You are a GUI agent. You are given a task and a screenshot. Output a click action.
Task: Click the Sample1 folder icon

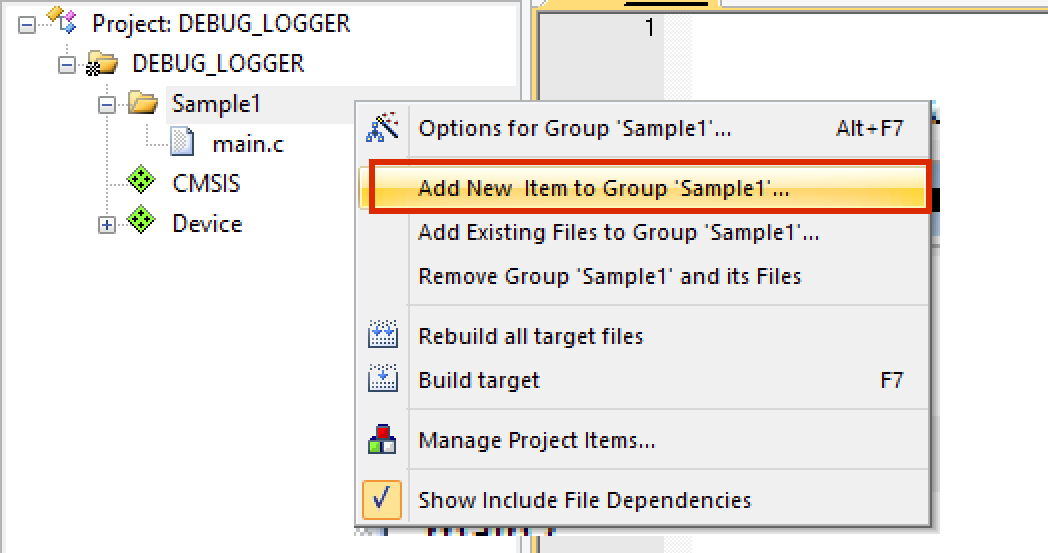142,103
